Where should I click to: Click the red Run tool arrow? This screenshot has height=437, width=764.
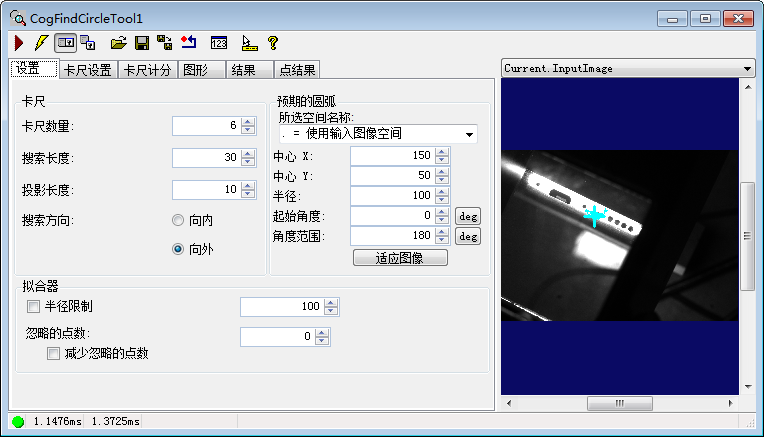tap(19, 43)
